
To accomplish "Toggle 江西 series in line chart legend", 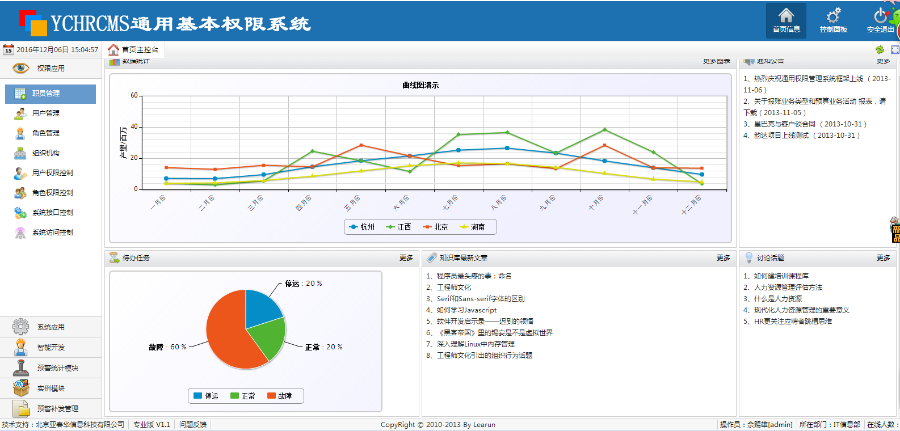I will [400, 227].
